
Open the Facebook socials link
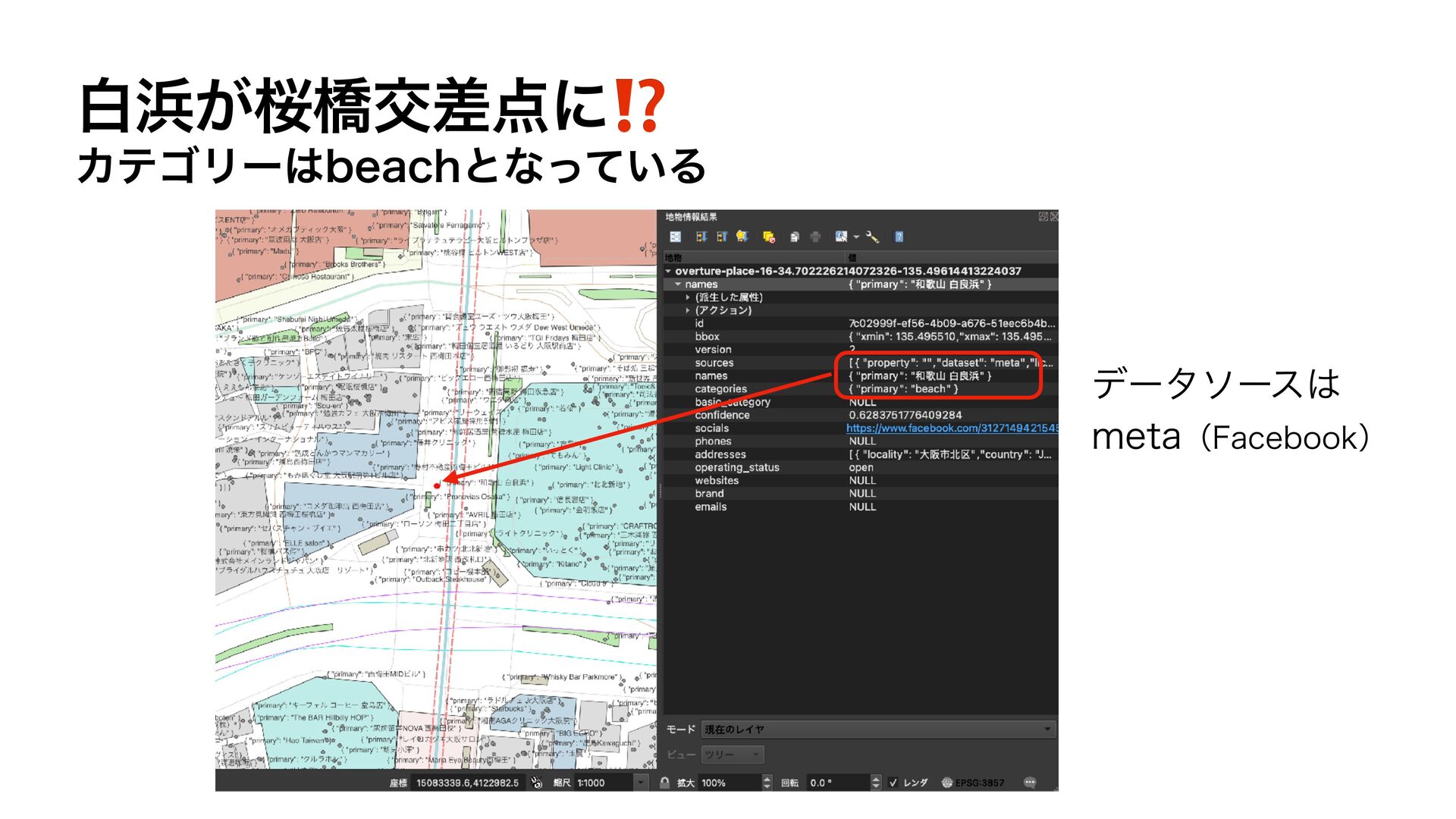click(951, 428)
